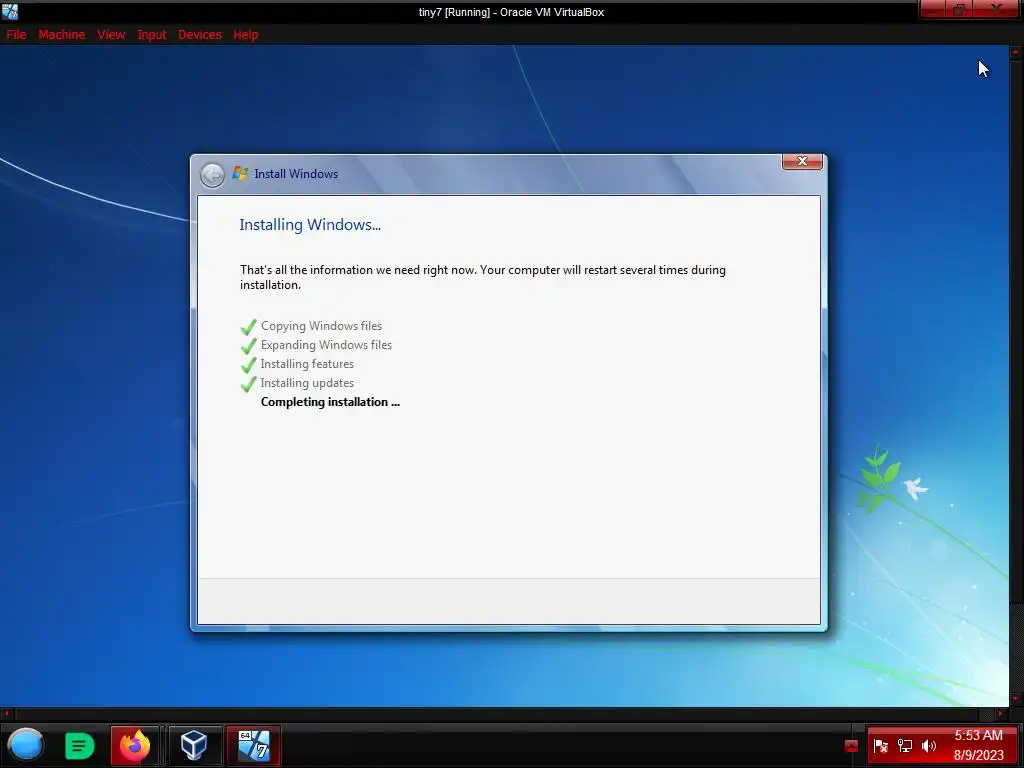Minimize the VirtualBox window
Image resolution: width=1024 pixels, height=768 pixels.
tap(934, 9)
